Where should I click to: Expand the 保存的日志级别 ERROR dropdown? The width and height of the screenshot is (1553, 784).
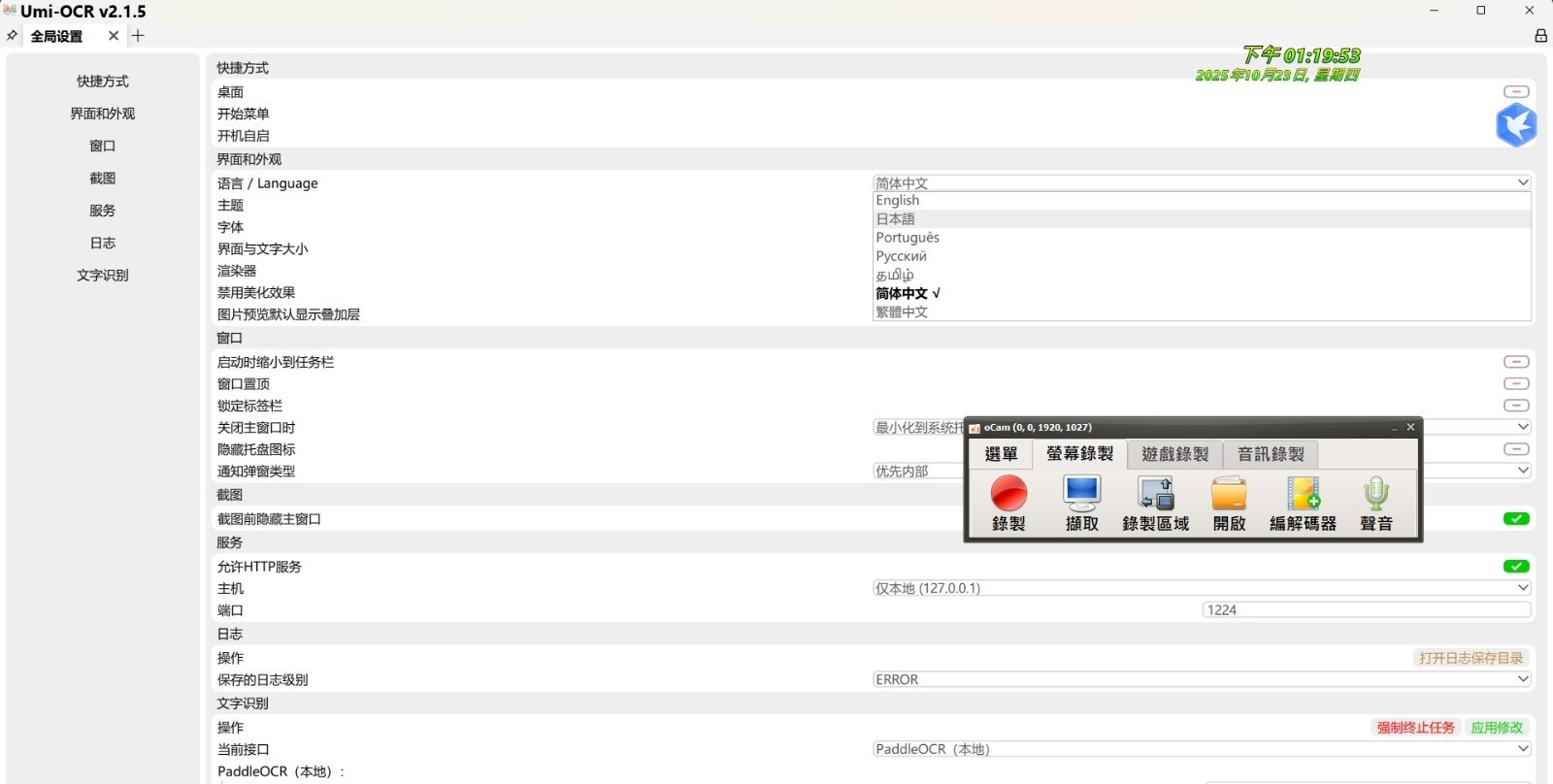(1202, 680)
